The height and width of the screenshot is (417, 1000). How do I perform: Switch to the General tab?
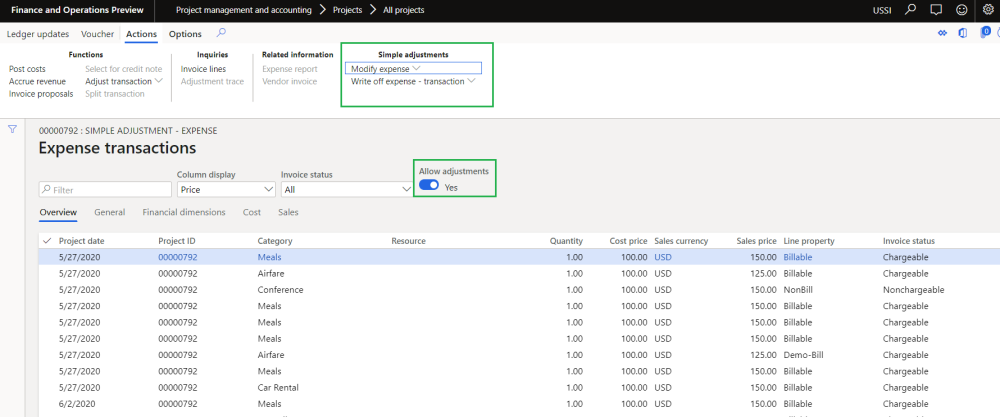[x=110, y=212]
